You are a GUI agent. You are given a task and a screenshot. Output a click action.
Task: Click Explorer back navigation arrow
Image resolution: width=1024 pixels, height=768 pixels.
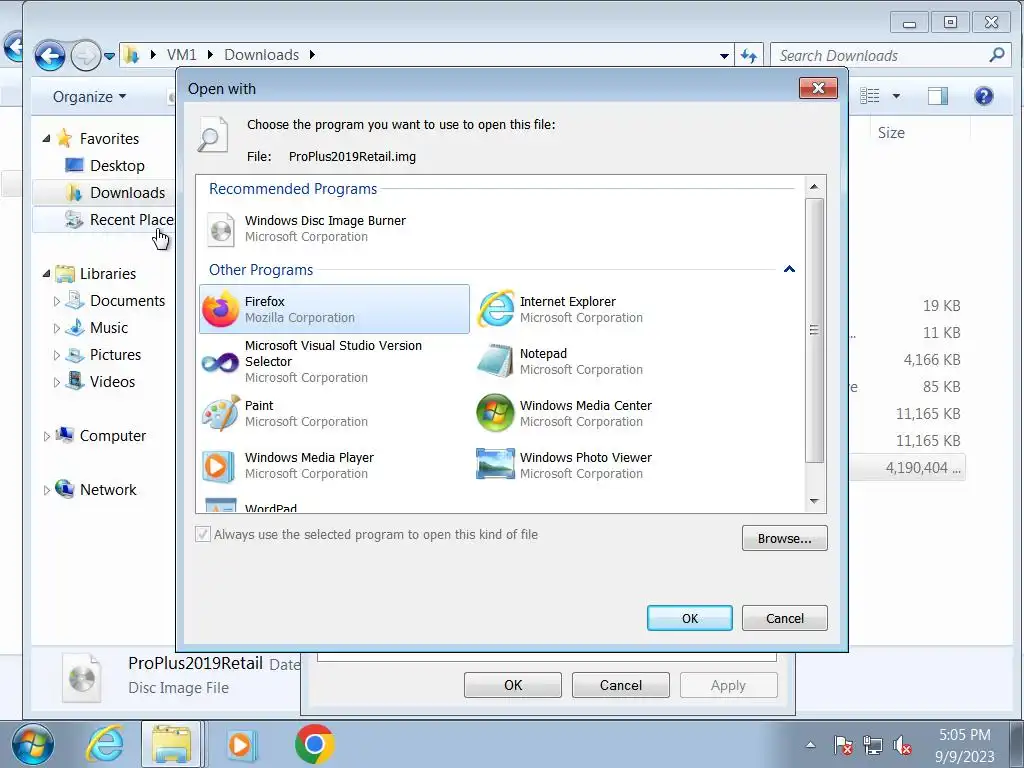[50, 56]
